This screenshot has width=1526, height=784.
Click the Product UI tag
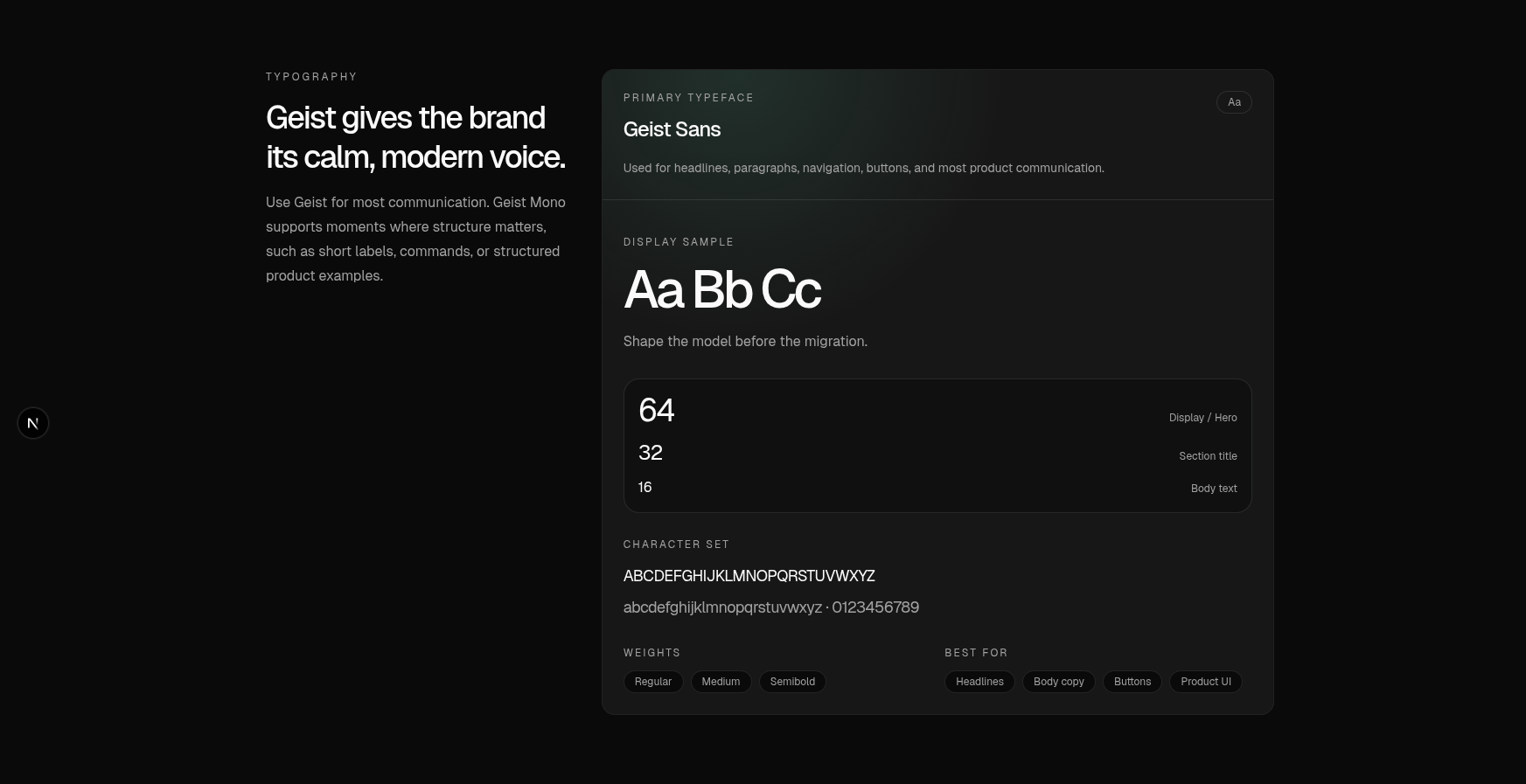coord(1206,682)
